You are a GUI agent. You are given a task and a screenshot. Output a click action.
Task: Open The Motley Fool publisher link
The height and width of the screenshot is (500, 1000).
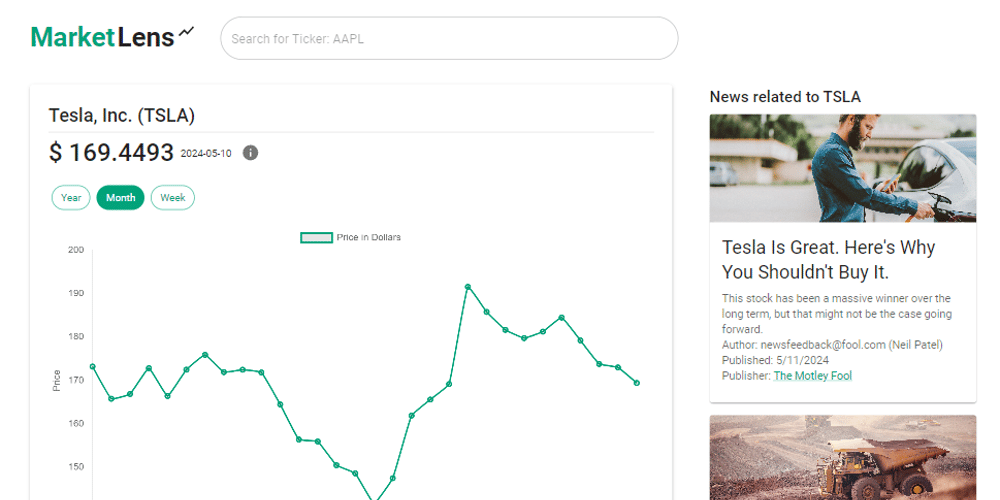coord(812,376)
